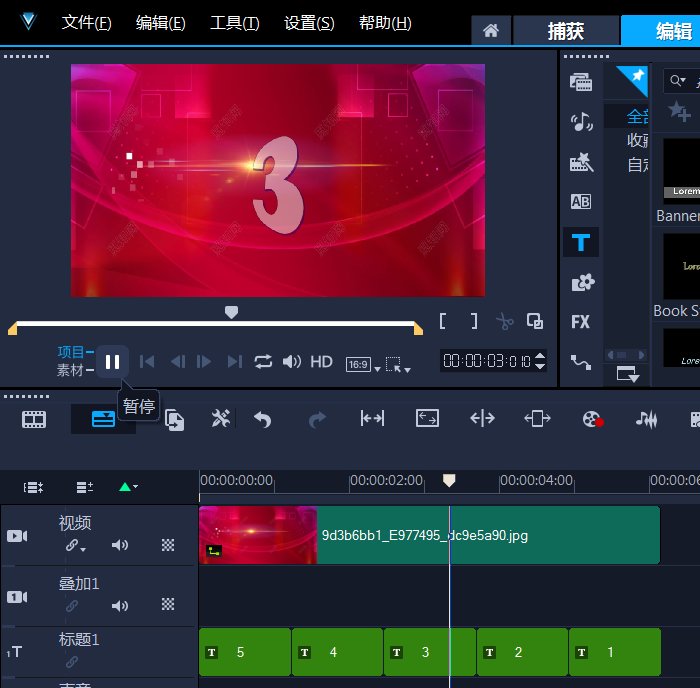700x688 pixels.
Task: Pause playback in the preview panel
Action: click(112, 362)
